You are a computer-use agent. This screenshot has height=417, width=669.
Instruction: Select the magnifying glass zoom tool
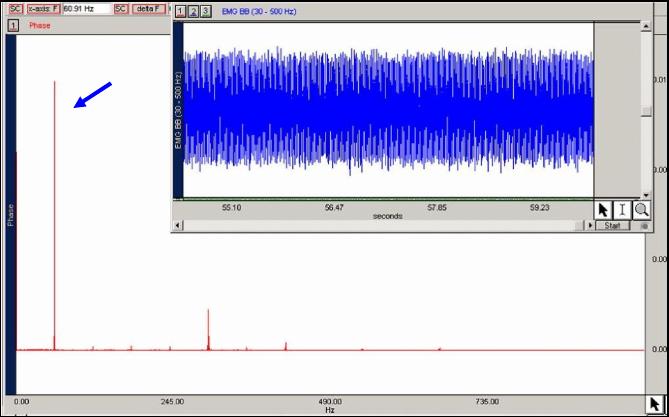[x=641, y=210]
